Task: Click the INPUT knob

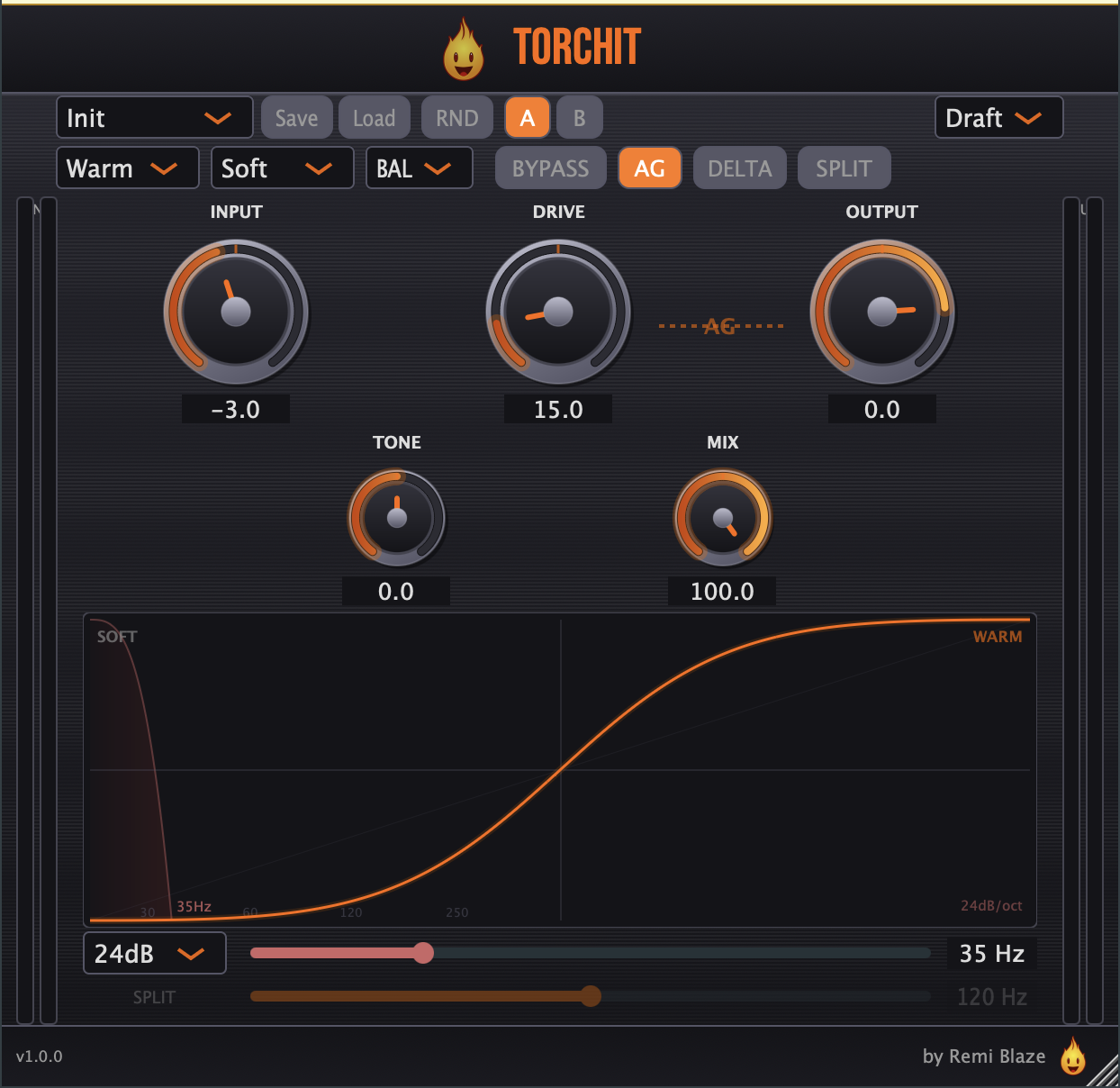Action: (236, 312)
